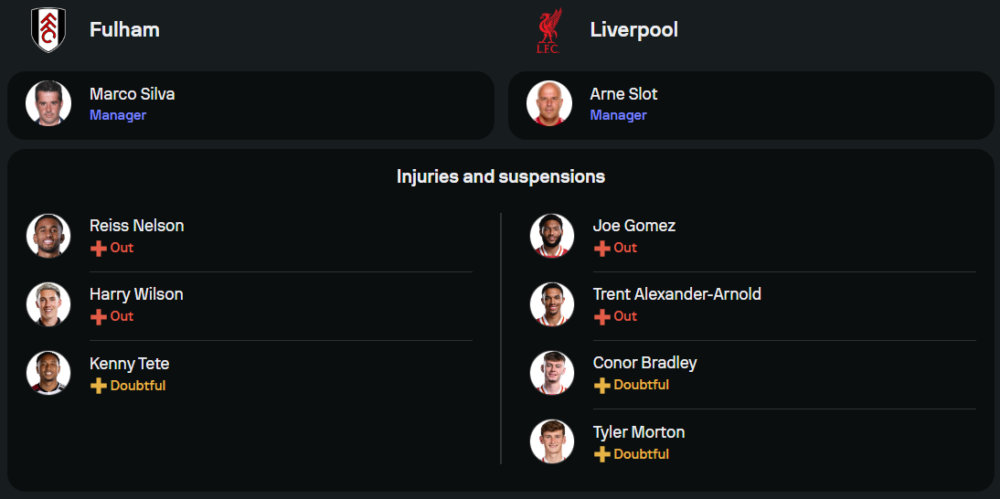Click the Injuries and suspensions heading
Viewport: 1000px width, 499px height.
[500, 177]
